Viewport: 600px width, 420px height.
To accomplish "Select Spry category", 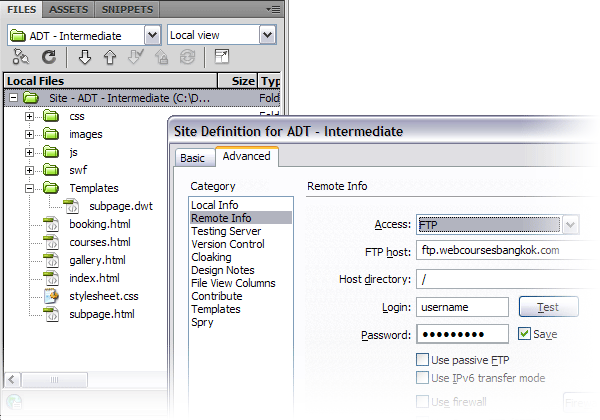I will pos(241,322).
